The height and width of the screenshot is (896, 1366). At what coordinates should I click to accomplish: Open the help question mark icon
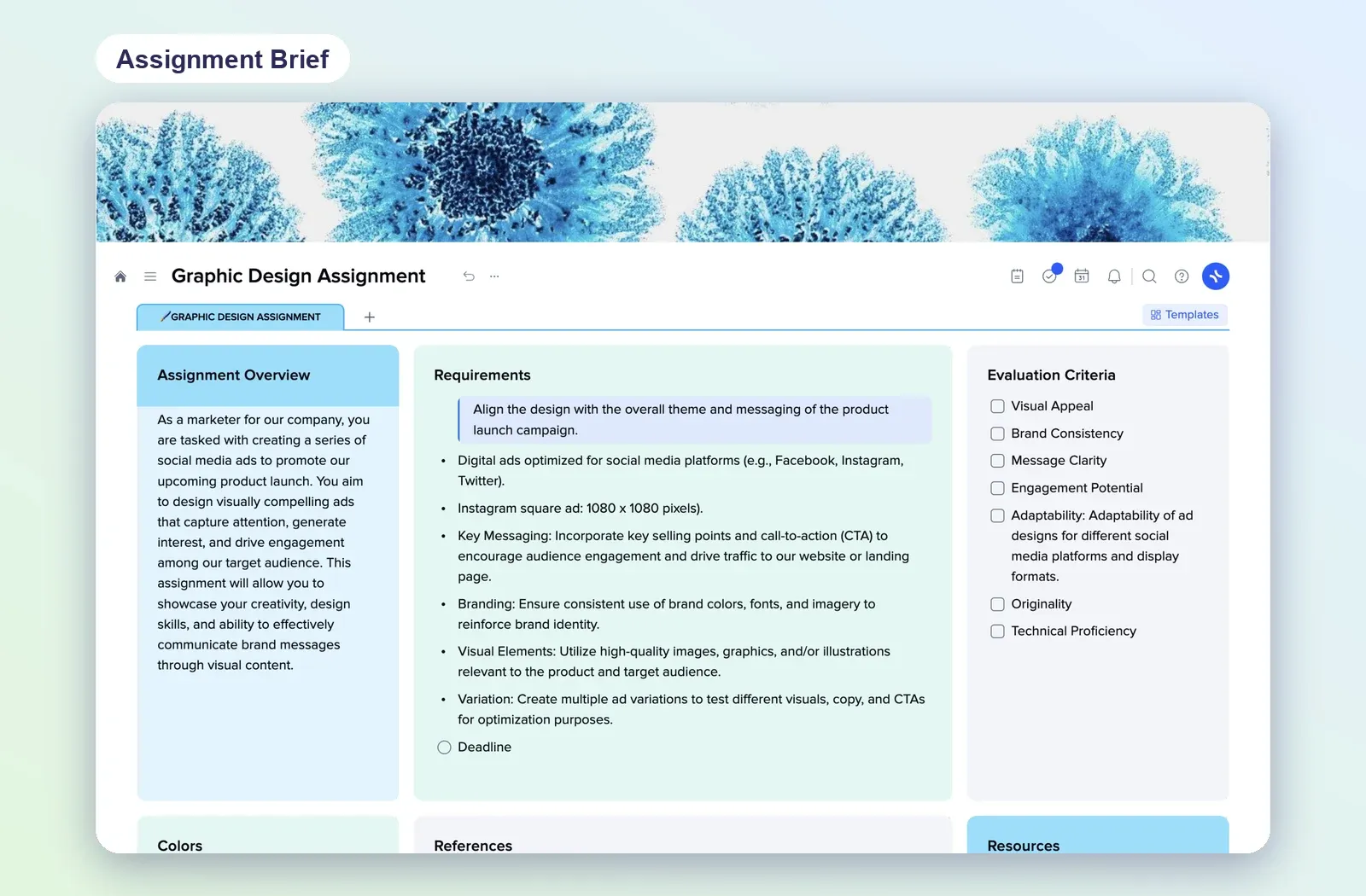(1182, 276)
